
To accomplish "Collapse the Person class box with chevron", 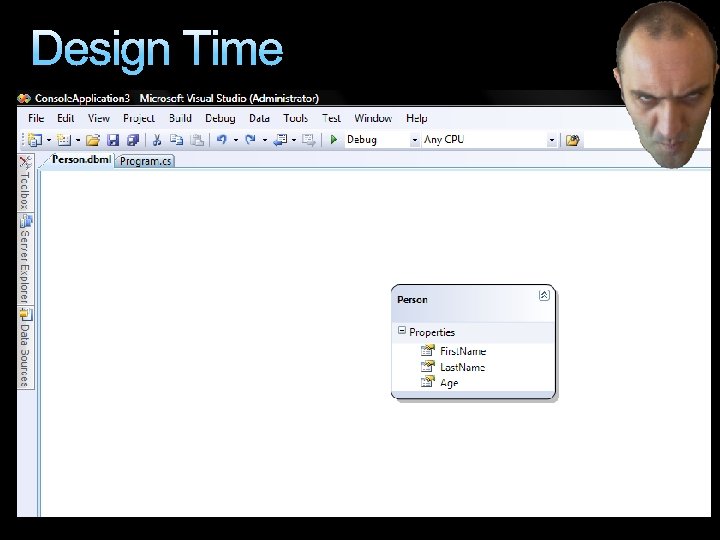I will [544, 295].
